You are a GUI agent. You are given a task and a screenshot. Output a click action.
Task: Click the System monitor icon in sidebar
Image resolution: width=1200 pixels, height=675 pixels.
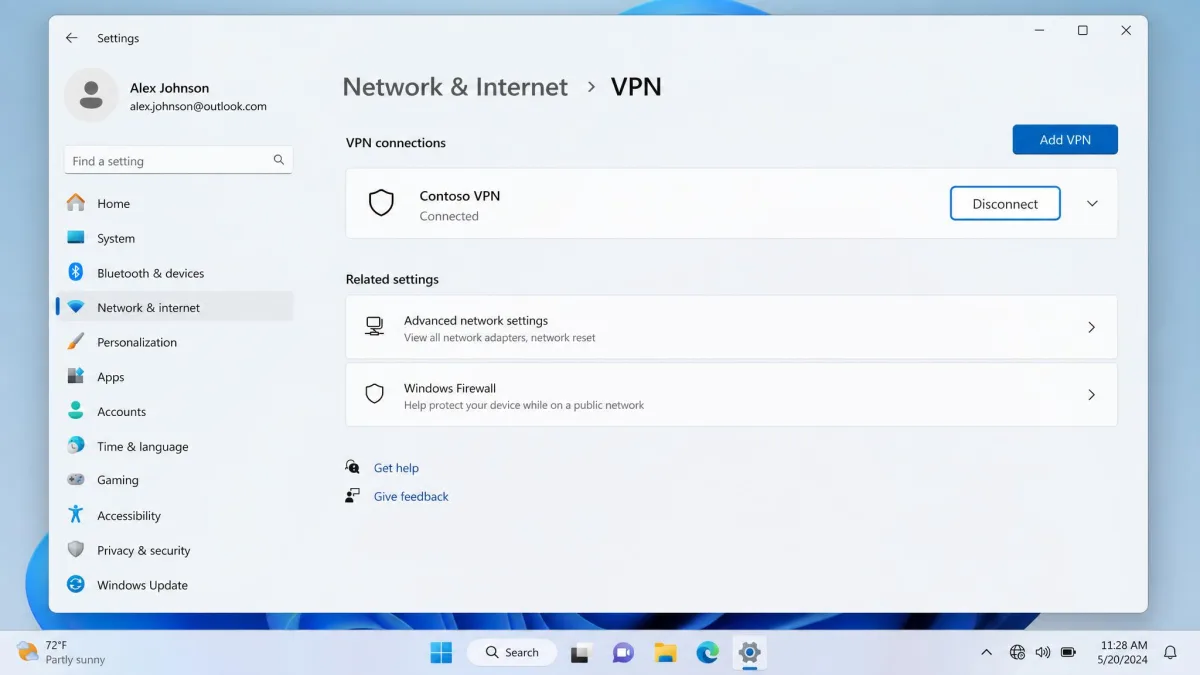click(x=76, y=238)
